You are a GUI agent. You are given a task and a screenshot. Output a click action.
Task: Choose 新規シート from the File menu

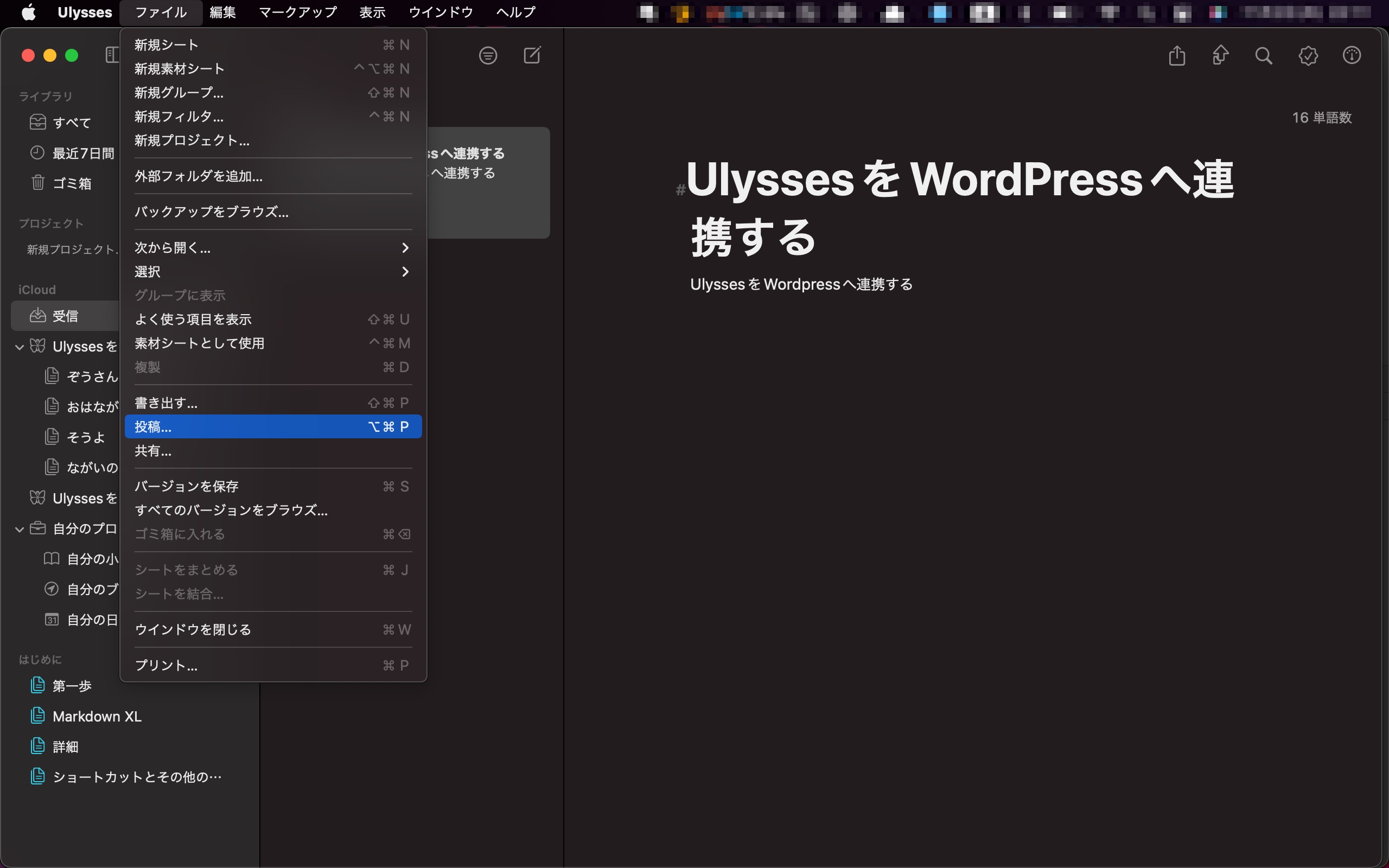(x=273, y=45)
